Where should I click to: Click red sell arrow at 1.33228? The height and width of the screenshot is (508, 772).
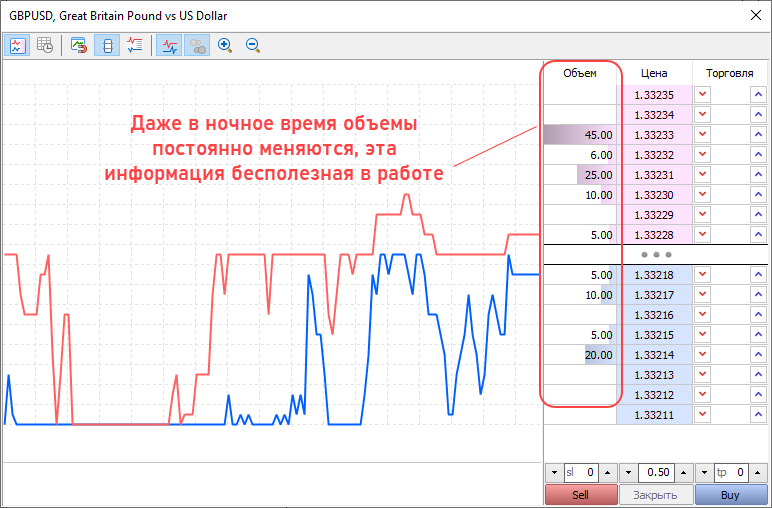703,235
